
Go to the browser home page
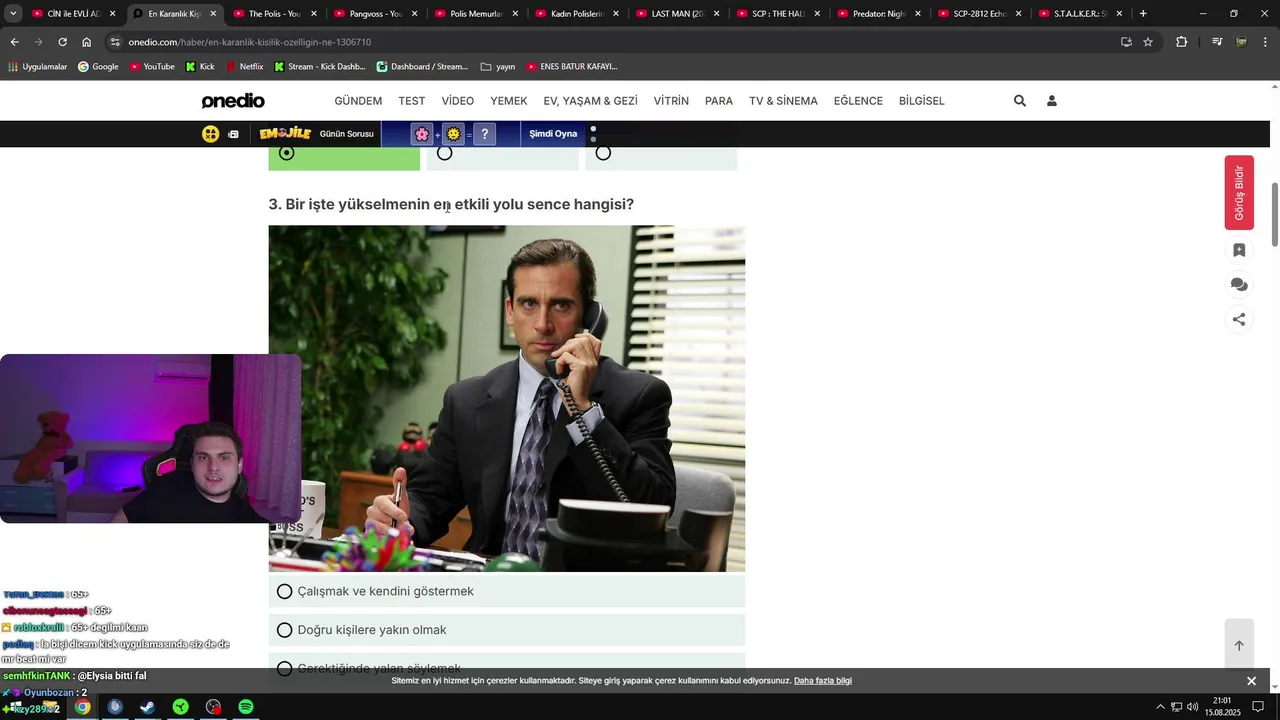point(86,42)
